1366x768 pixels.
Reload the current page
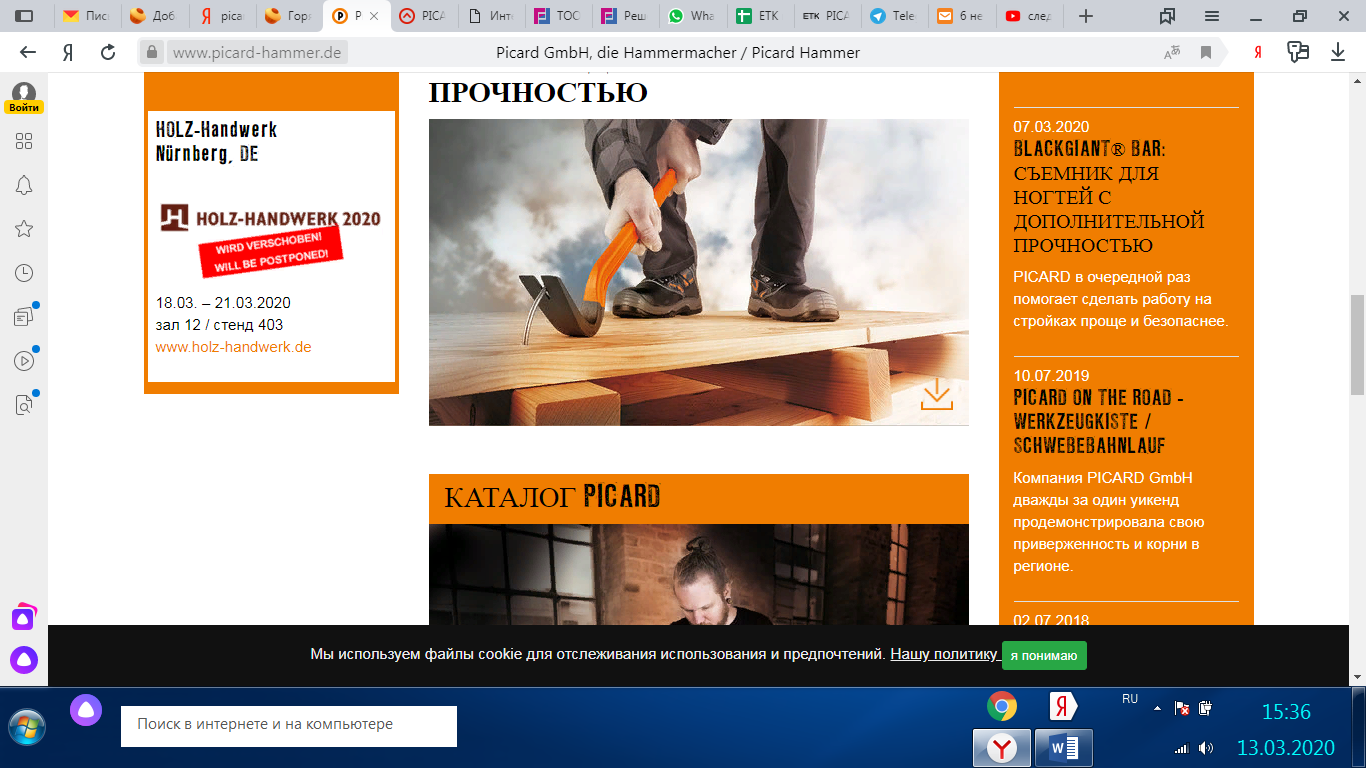point(108,52)
